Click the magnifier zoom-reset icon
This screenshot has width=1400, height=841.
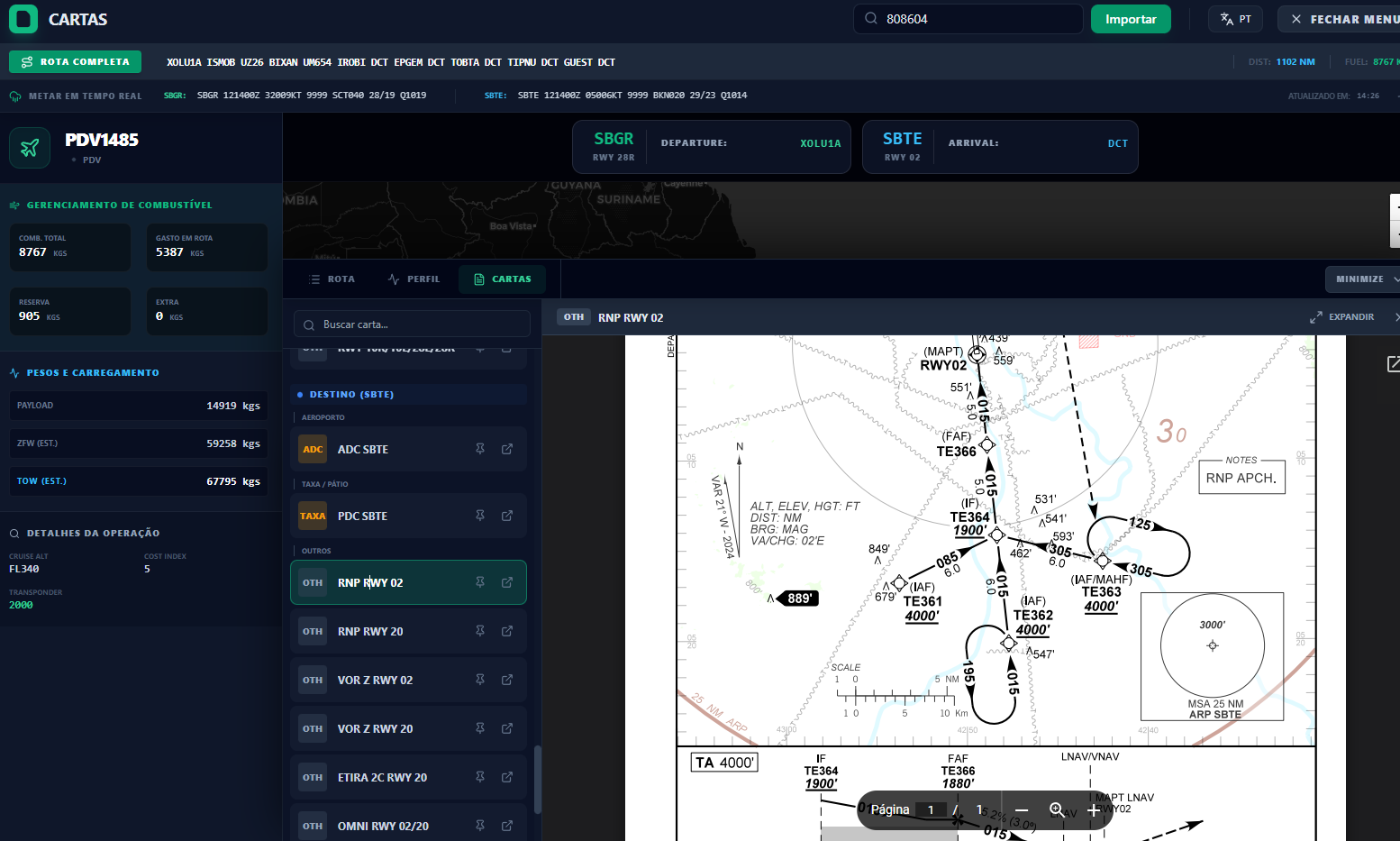[1057, 810]
